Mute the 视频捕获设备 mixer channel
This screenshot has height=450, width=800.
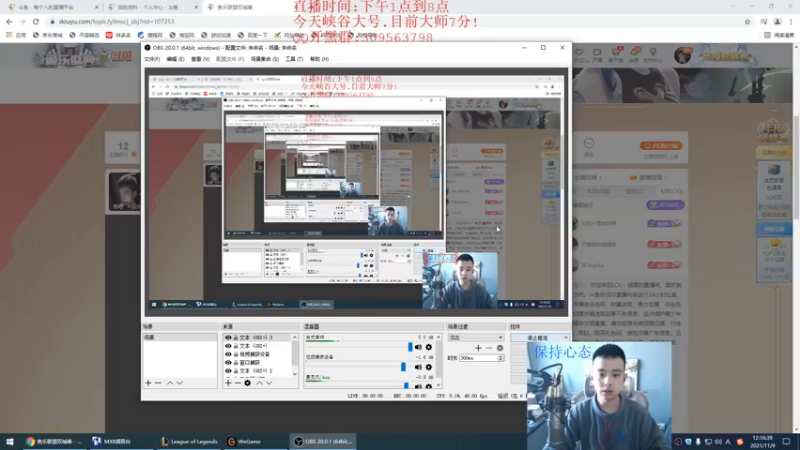418,367
